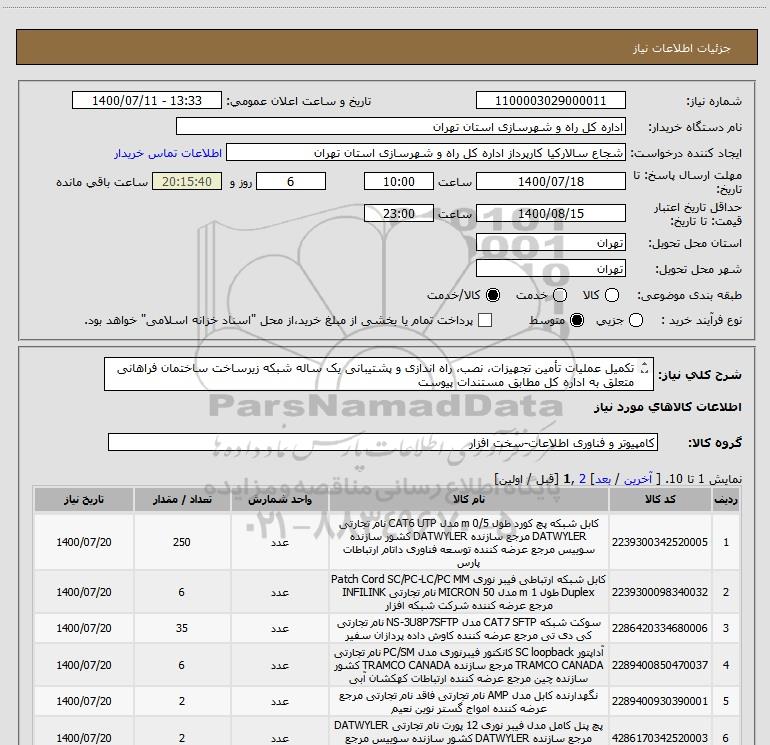Choose جزیی purchase process radio
Screen dimensions: 770x745
[x=636, y=321]
